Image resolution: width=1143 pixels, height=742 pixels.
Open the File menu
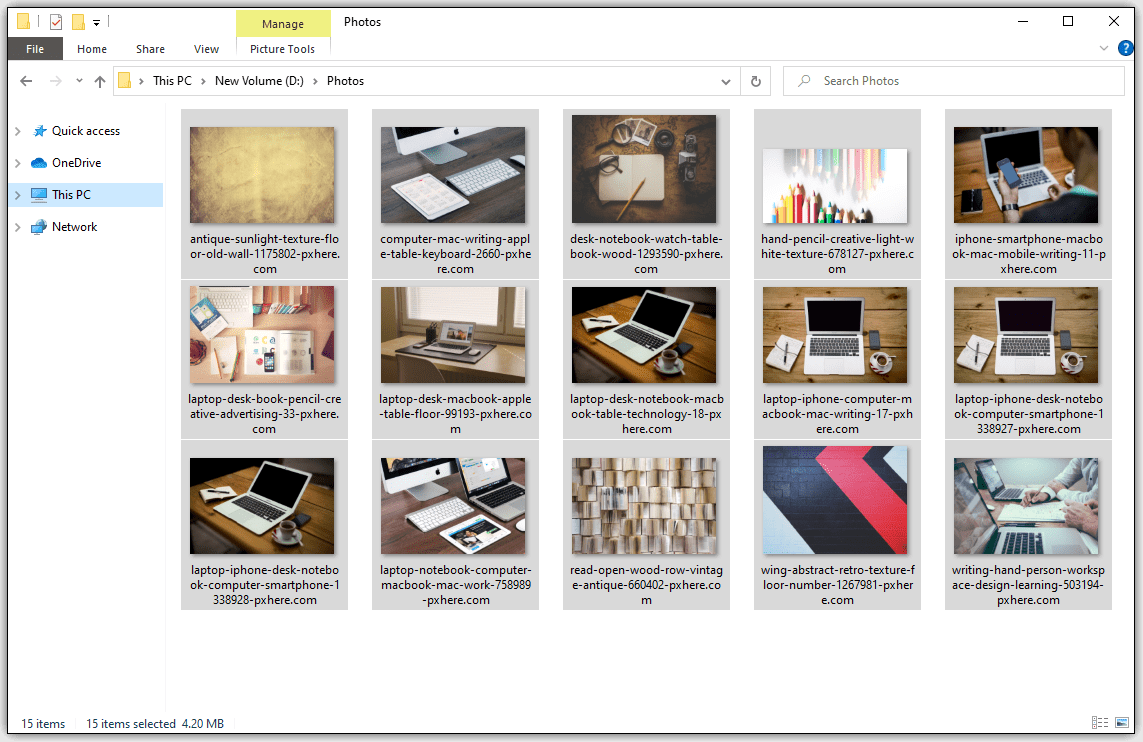tap(35, 49)
